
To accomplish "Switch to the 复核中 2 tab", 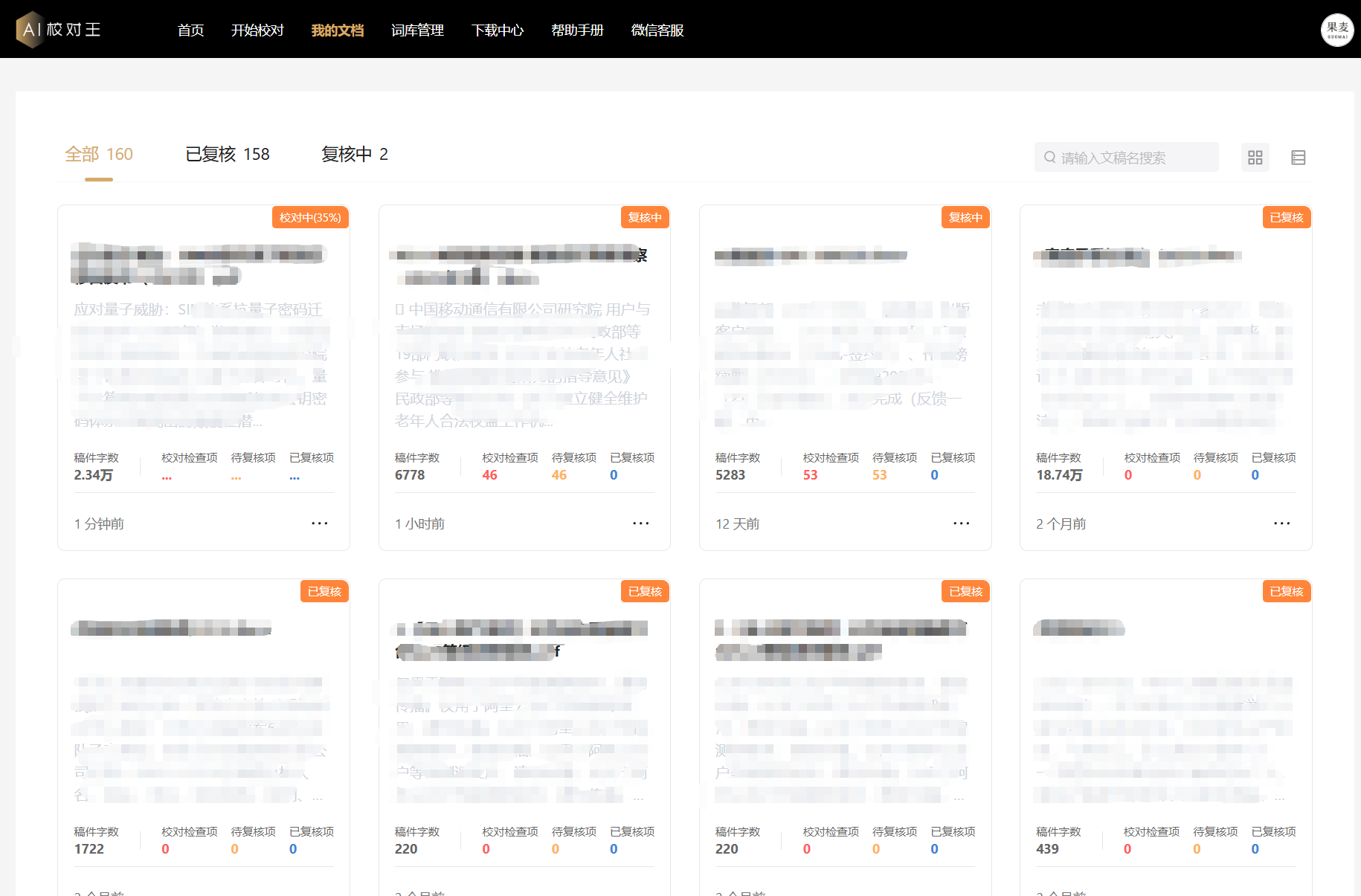I will click(x=354, y=155).
